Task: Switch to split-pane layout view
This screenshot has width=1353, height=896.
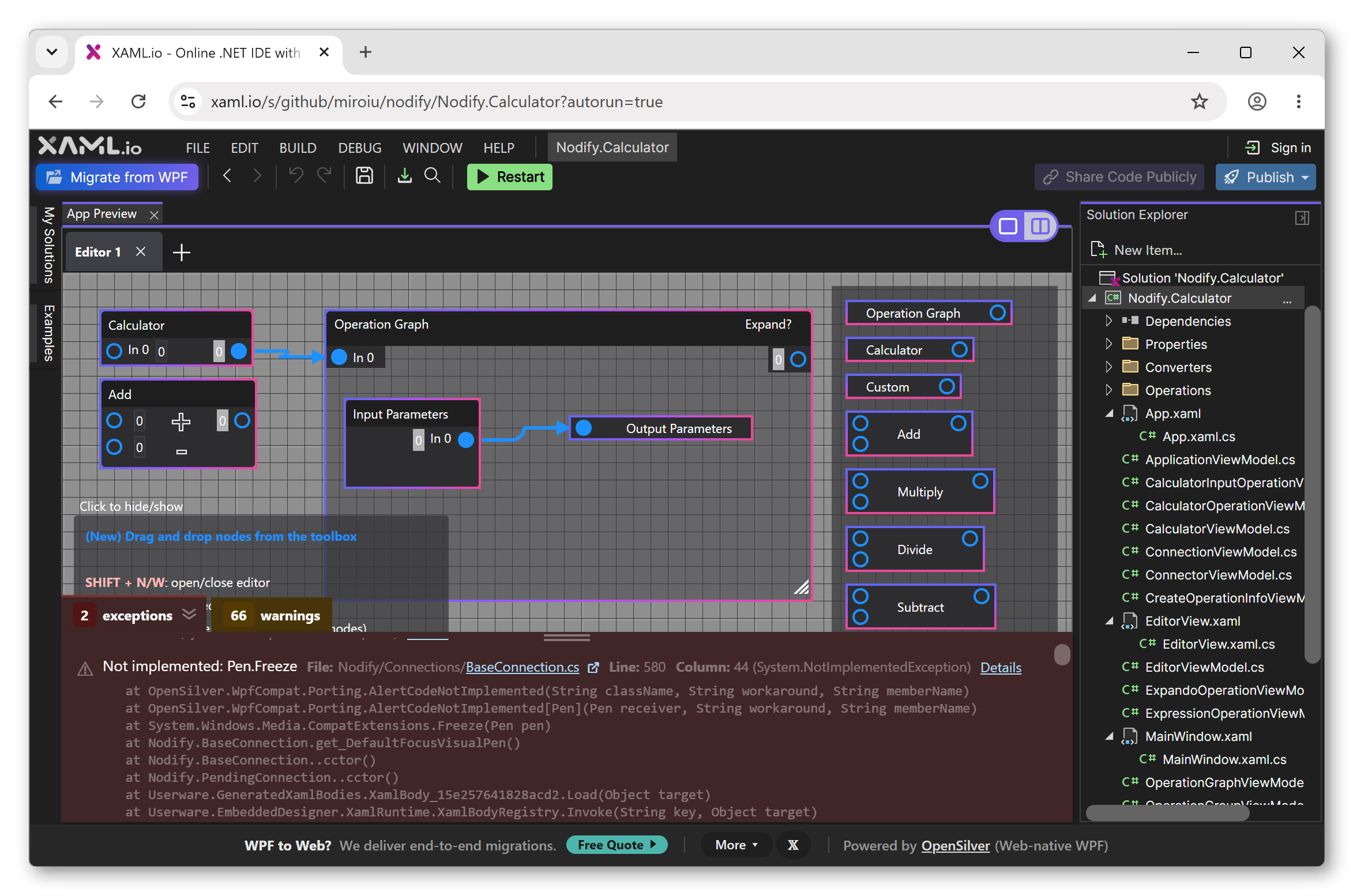Action: 1040,226
